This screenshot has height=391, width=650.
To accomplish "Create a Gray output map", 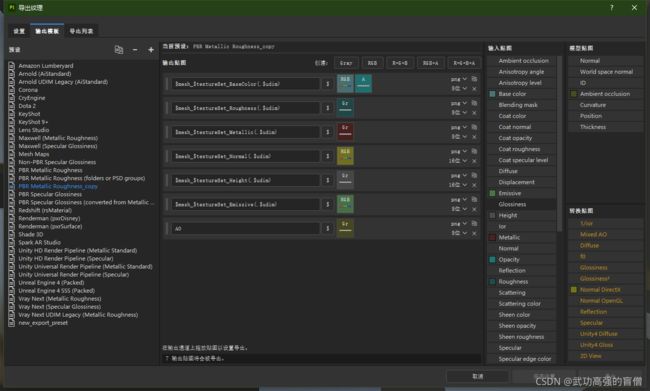I will coord(346,63).
